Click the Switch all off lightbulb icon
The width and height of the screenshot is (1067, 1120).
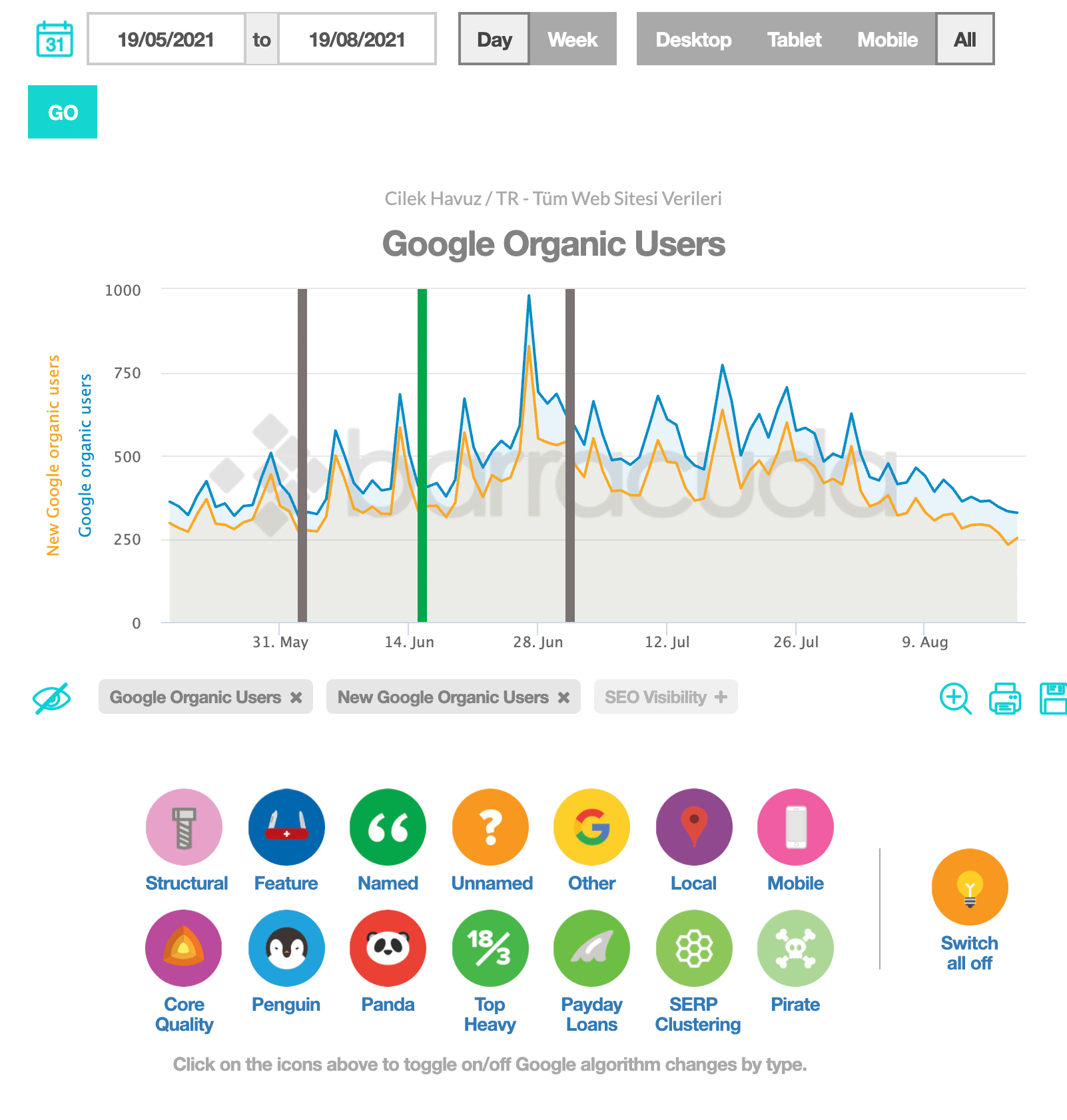pos(970,887)
